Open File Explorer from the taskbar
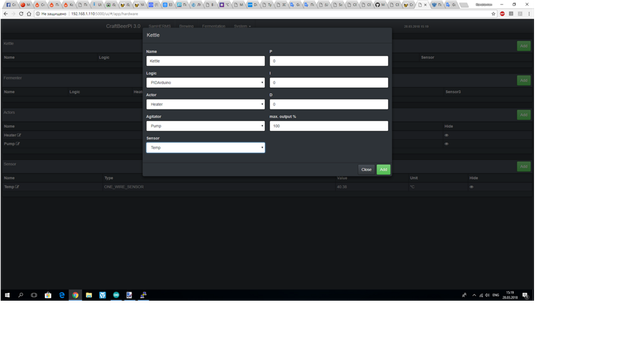 pos(89,295)
